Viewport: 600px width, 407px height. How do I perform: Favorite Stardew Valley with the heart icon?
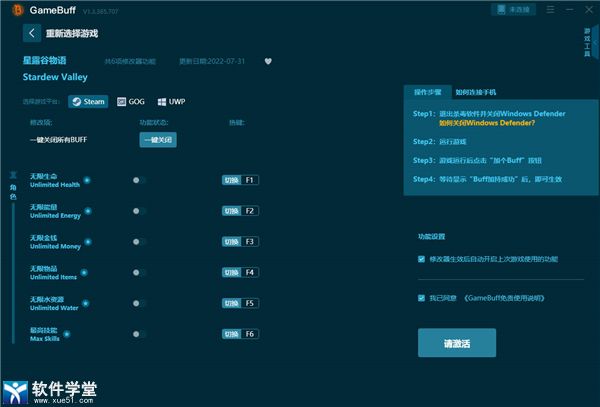[x=268, y=61]
